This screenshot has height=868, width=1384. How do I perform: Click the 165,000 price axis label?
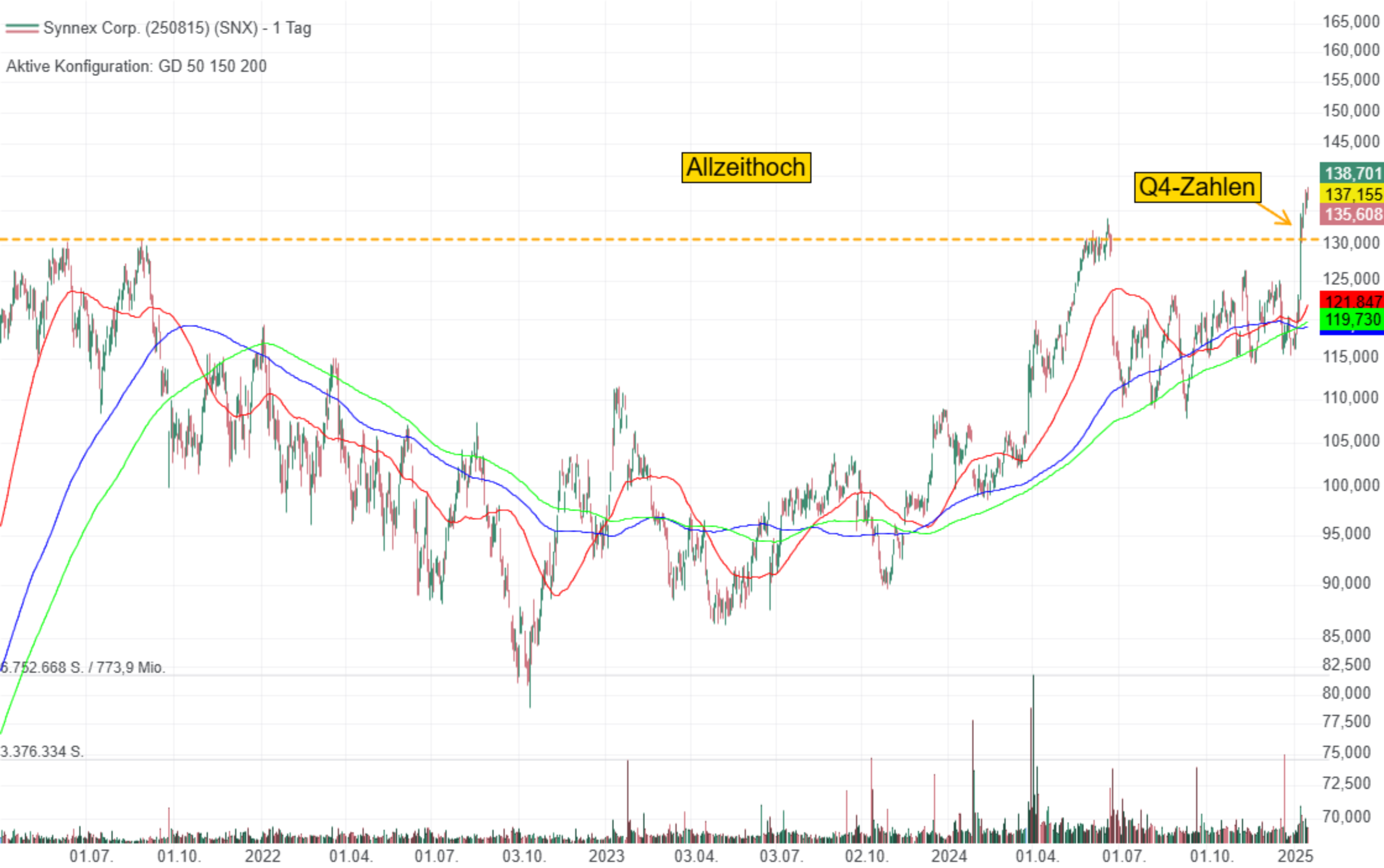click(x=1351, y=22)
